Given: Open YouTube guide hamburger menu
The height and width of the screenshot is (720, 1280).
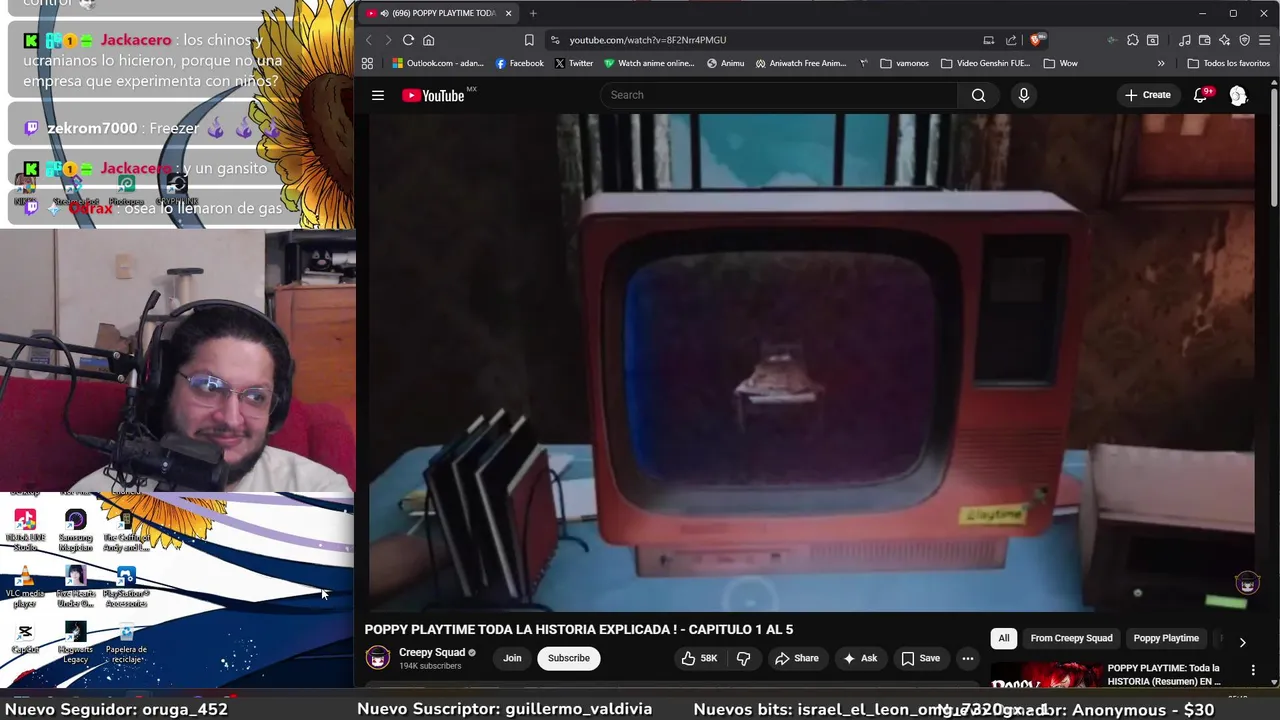Looking at the screenshot, I should (378, 95).
